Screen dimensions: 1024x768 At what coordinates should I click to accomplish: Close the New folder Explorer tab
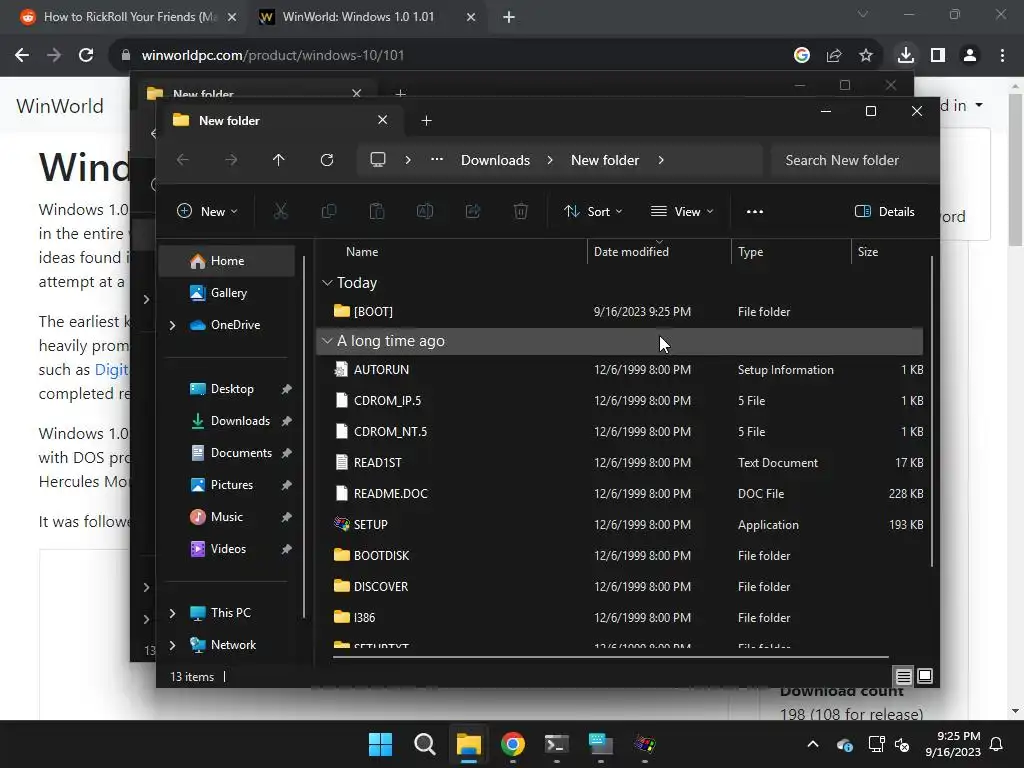[x=383, y=120]
